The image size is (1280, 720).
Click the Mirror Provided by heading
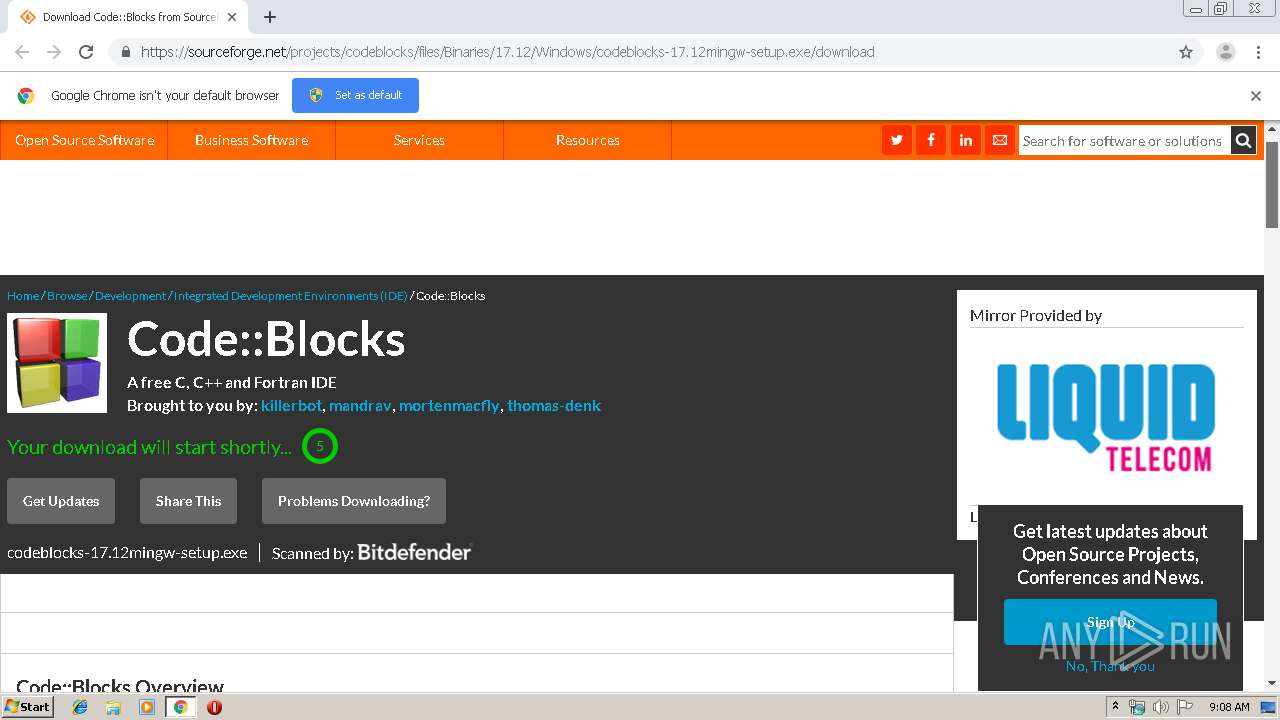(1036, 315)
